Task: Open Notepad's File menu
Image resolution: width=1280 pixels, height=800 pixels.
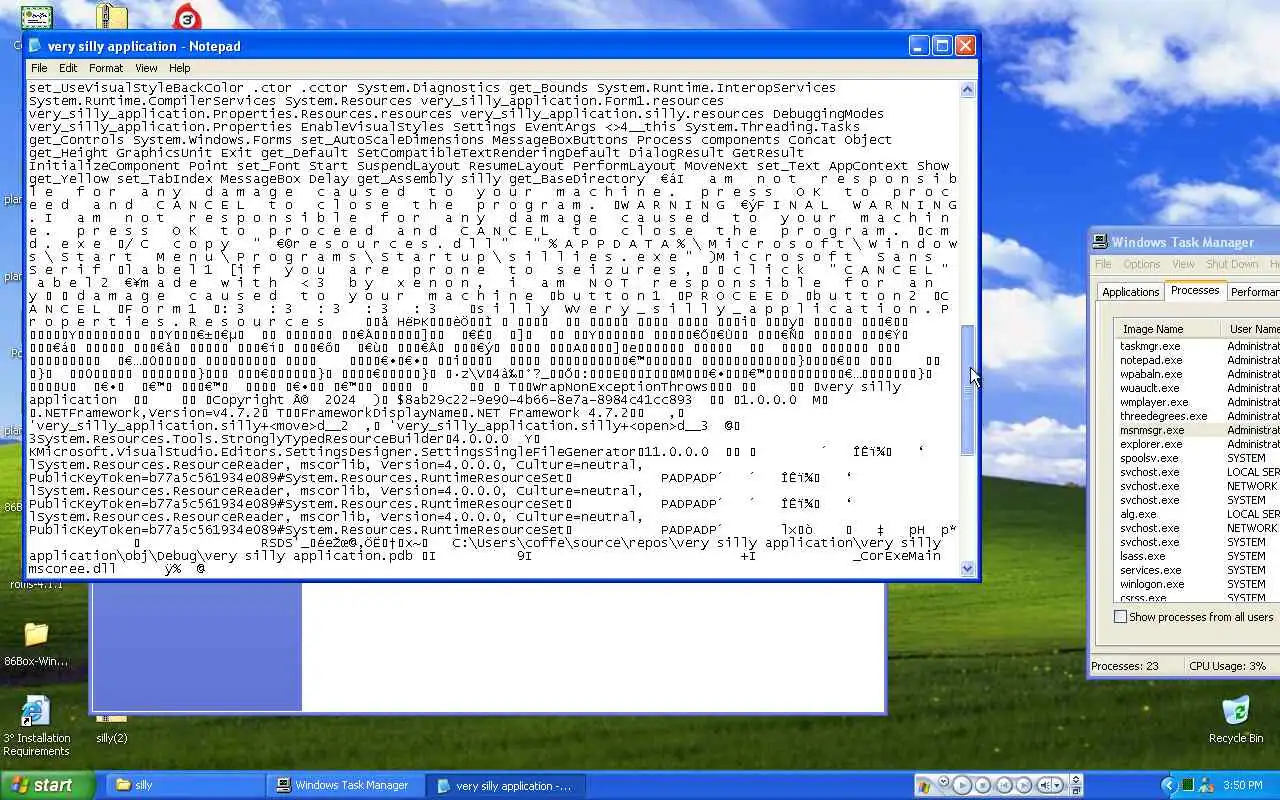Action: tap(39, 68)
